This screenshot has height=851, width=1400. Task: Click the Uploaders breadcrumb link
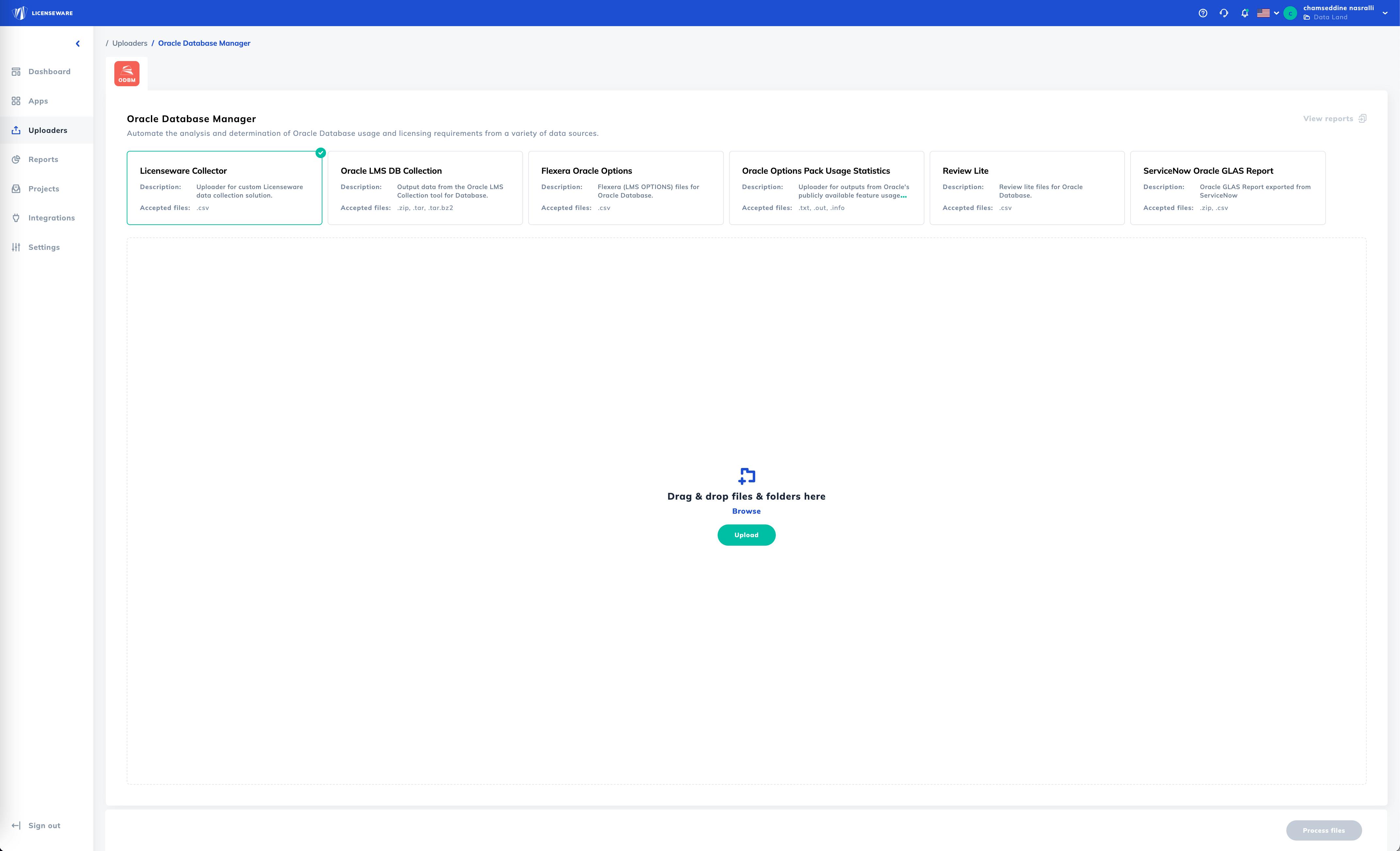point(130,43)
